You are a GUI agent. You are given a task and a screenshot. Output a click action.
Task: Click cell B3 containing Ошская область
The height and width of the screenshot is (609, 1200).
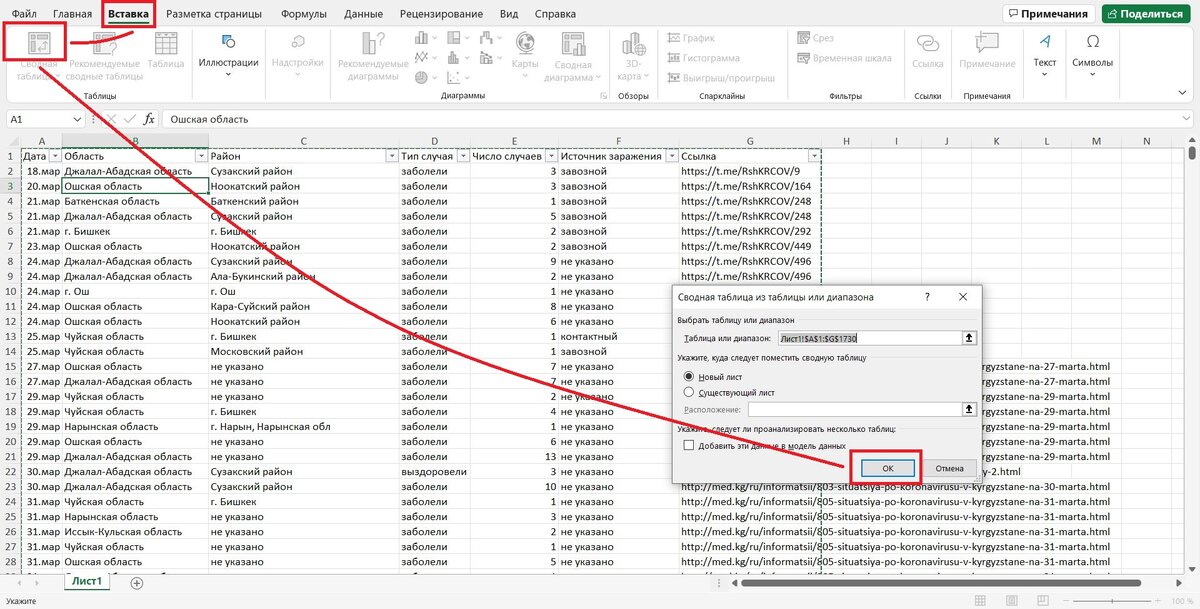[x=135, y=186]
